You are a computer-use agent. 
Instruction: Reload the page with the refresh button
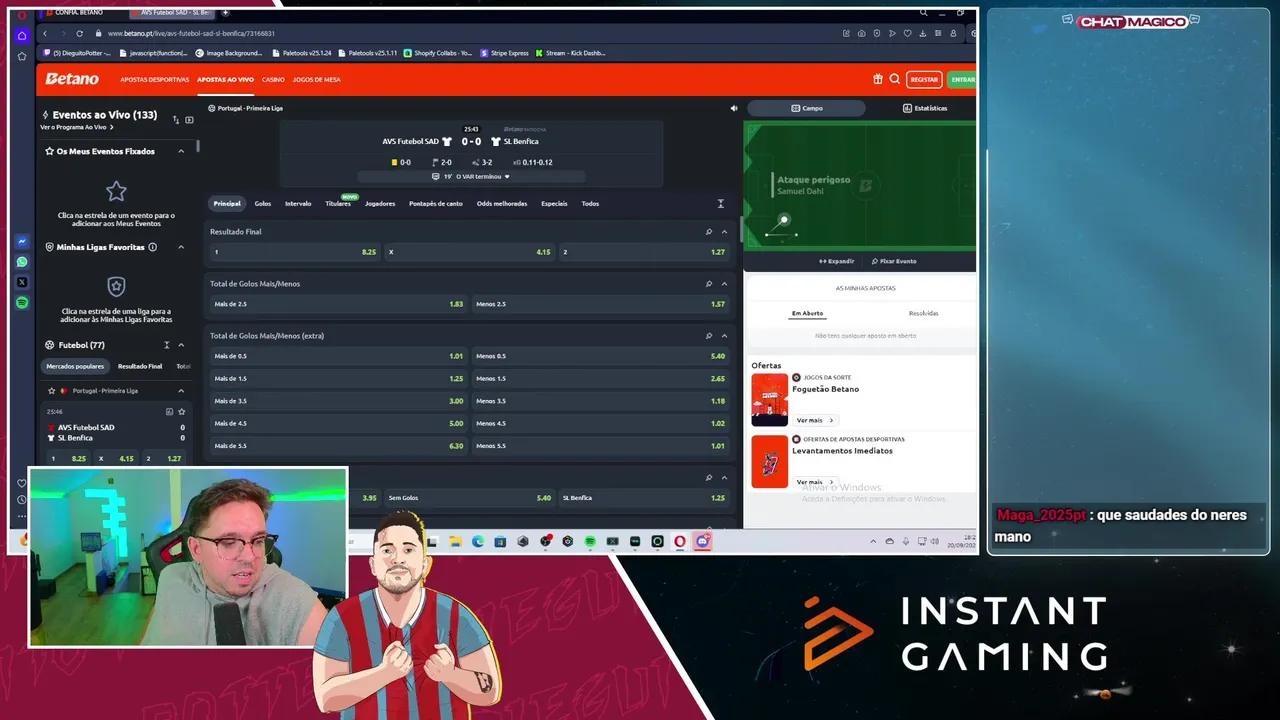tap(80, 33)
